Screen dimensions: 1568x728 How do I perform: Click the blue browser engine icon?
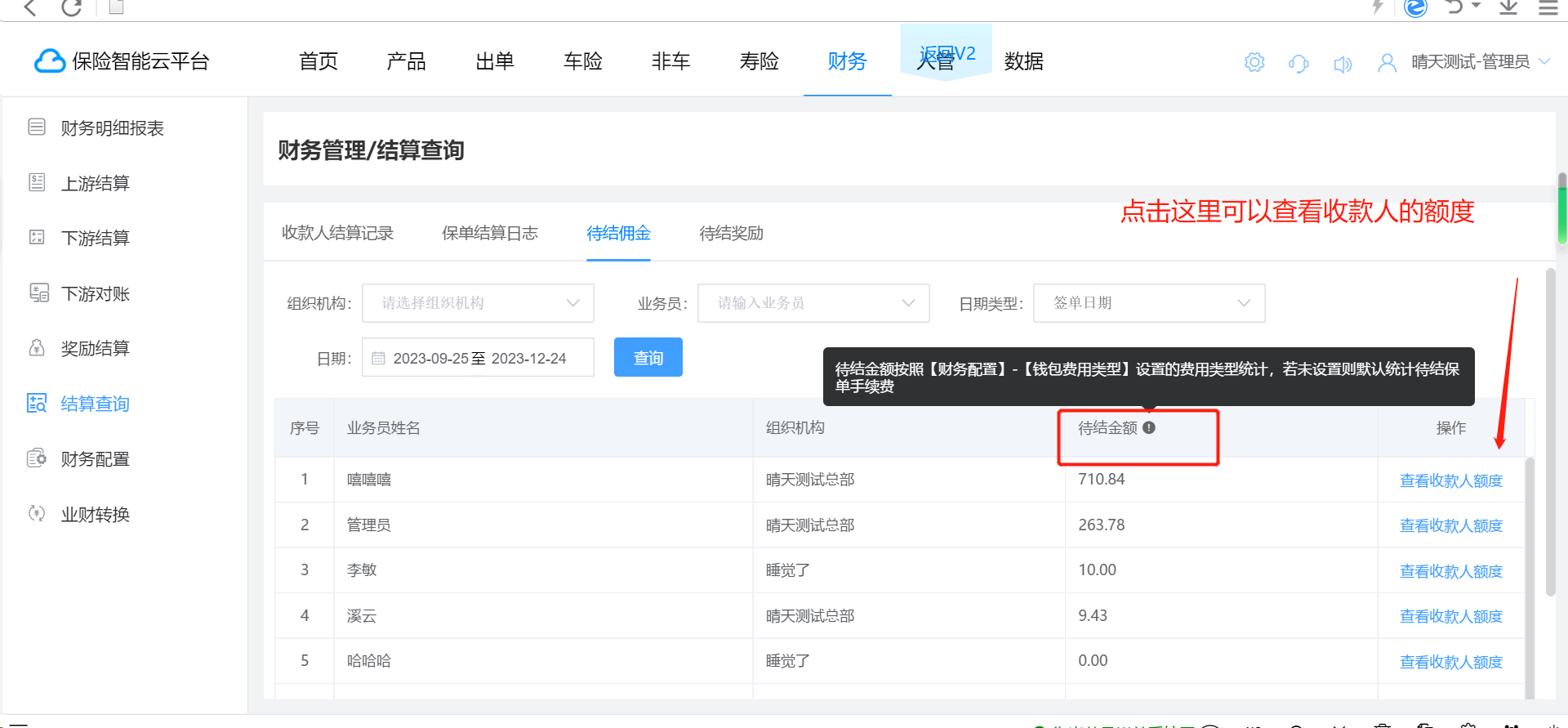coord(1415,7)
